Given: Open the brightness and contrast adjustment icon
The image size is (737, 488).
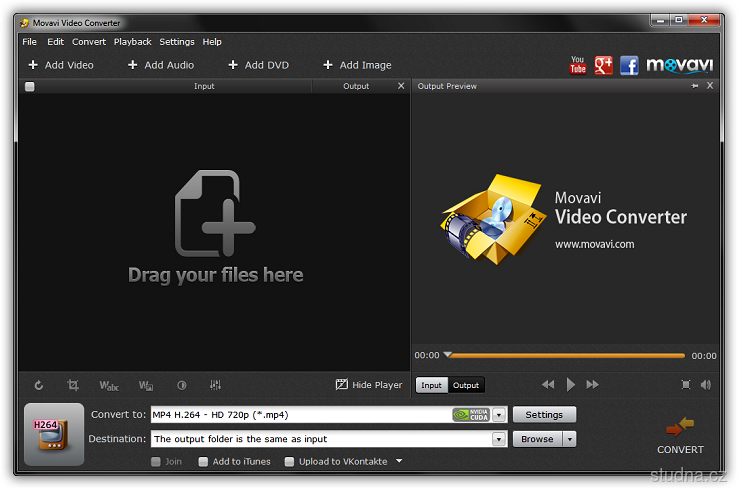Looking at the screenshot, I should point(182,385).
